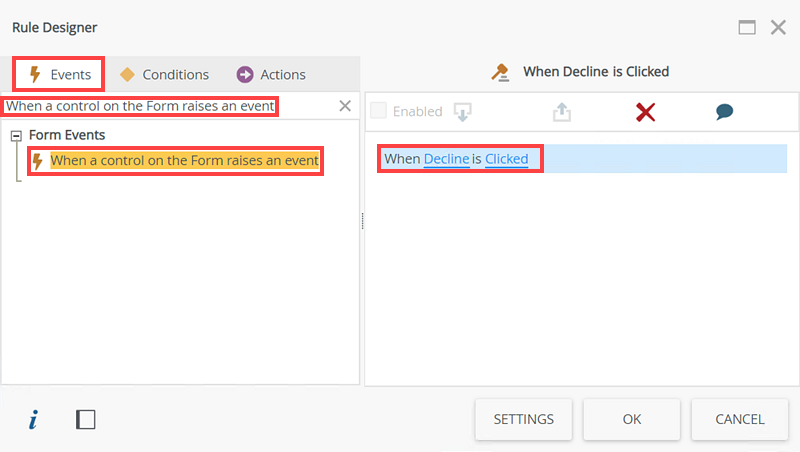Click the move-down arrow toolbar icon
The height and width of the screenshot is (452, 800).
[x=462, y=112]
